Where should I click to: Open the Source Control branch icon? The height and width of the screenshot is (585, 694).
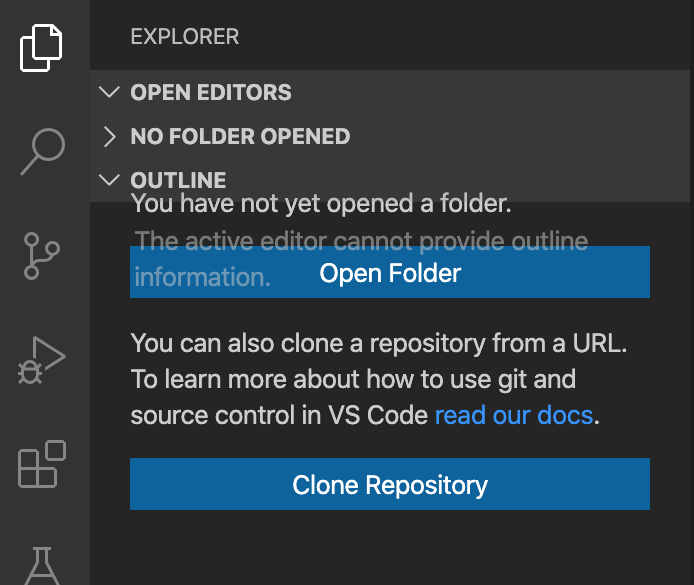pyautogui.click(x=42, y=256)
